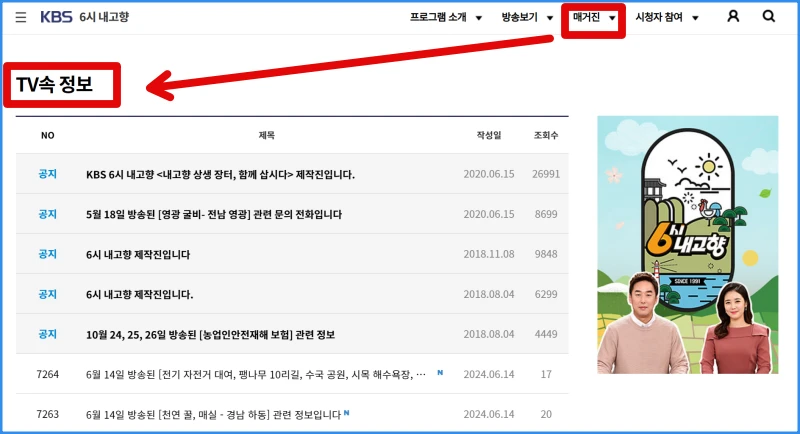Click view count 8699
The height and width of the screenshot is (434, 800).
546,214
